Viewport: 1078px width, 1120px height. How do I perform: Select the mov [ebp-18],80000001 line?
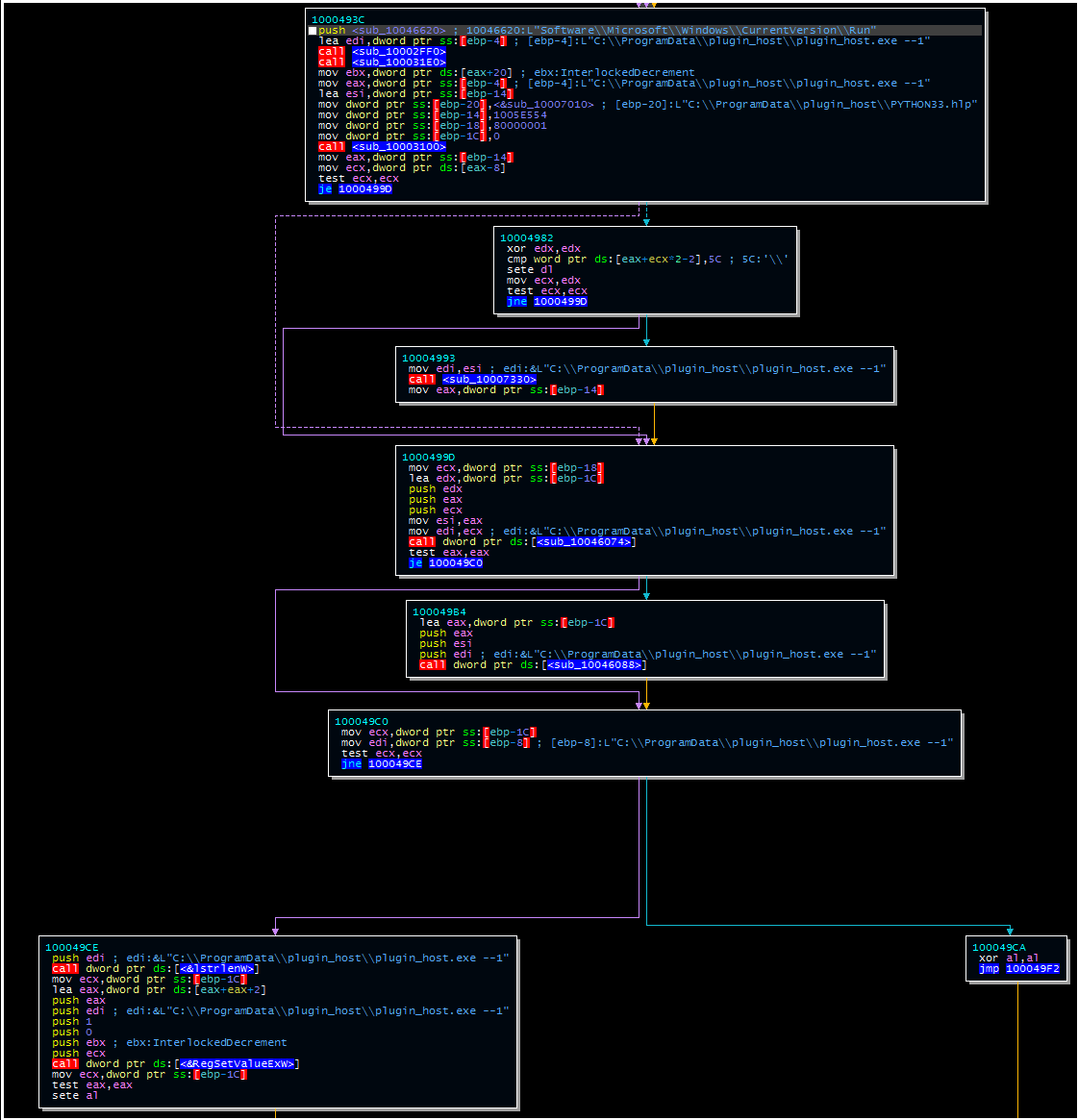pos(432,126)
